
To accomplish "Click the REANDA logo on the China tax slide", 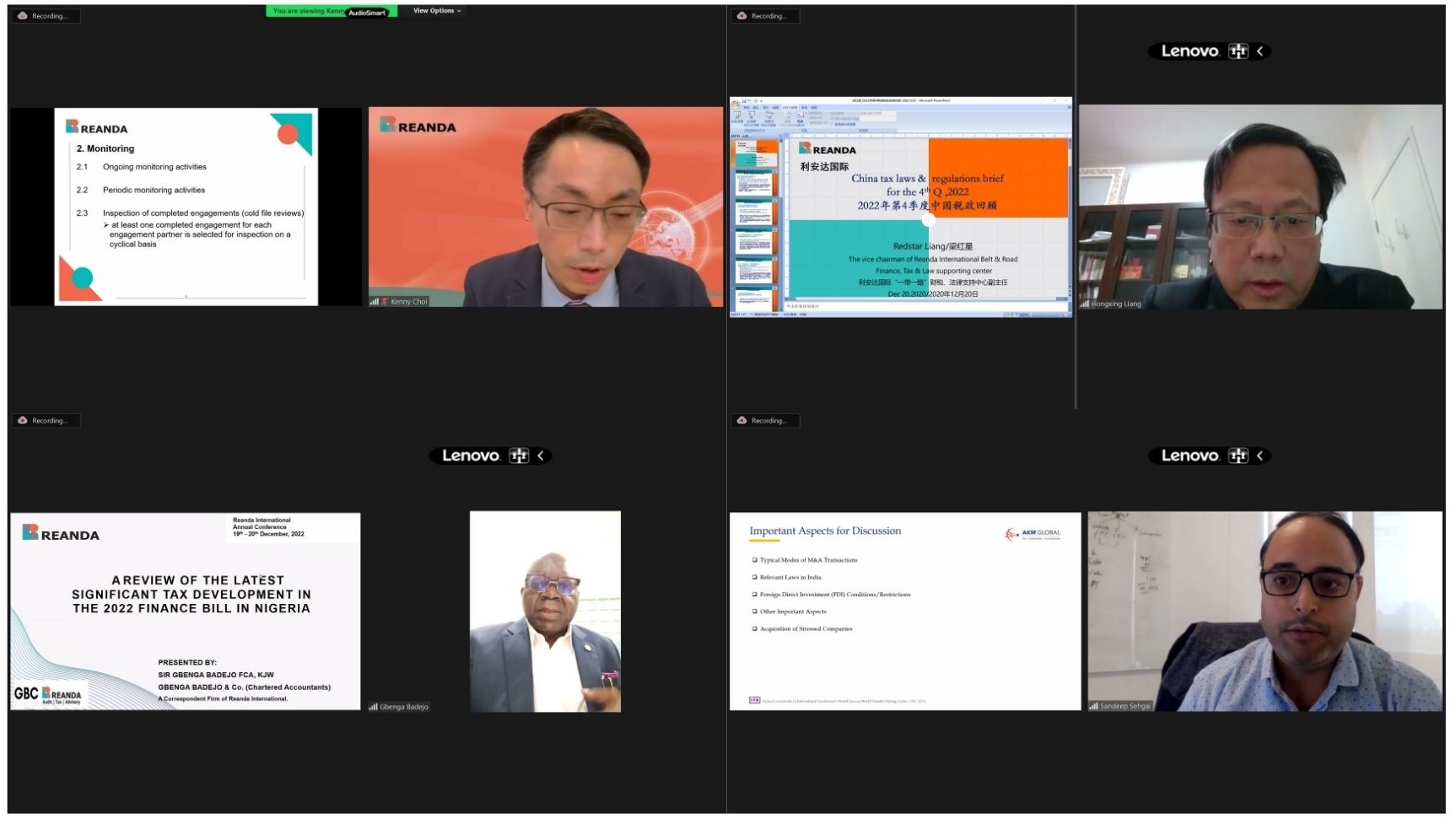I will [x=828, y=149].
